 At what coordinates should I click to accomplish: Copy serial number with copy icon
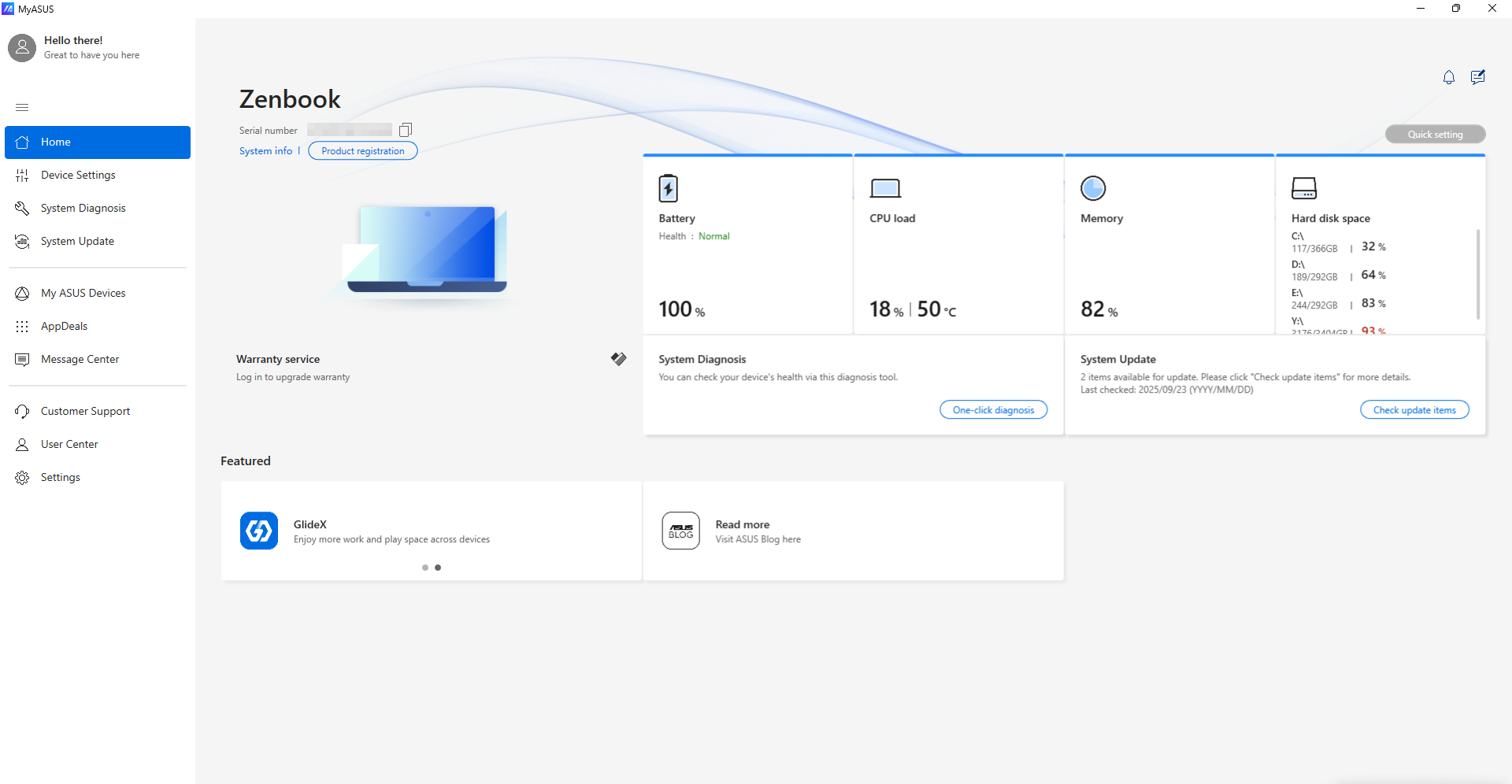406,130
